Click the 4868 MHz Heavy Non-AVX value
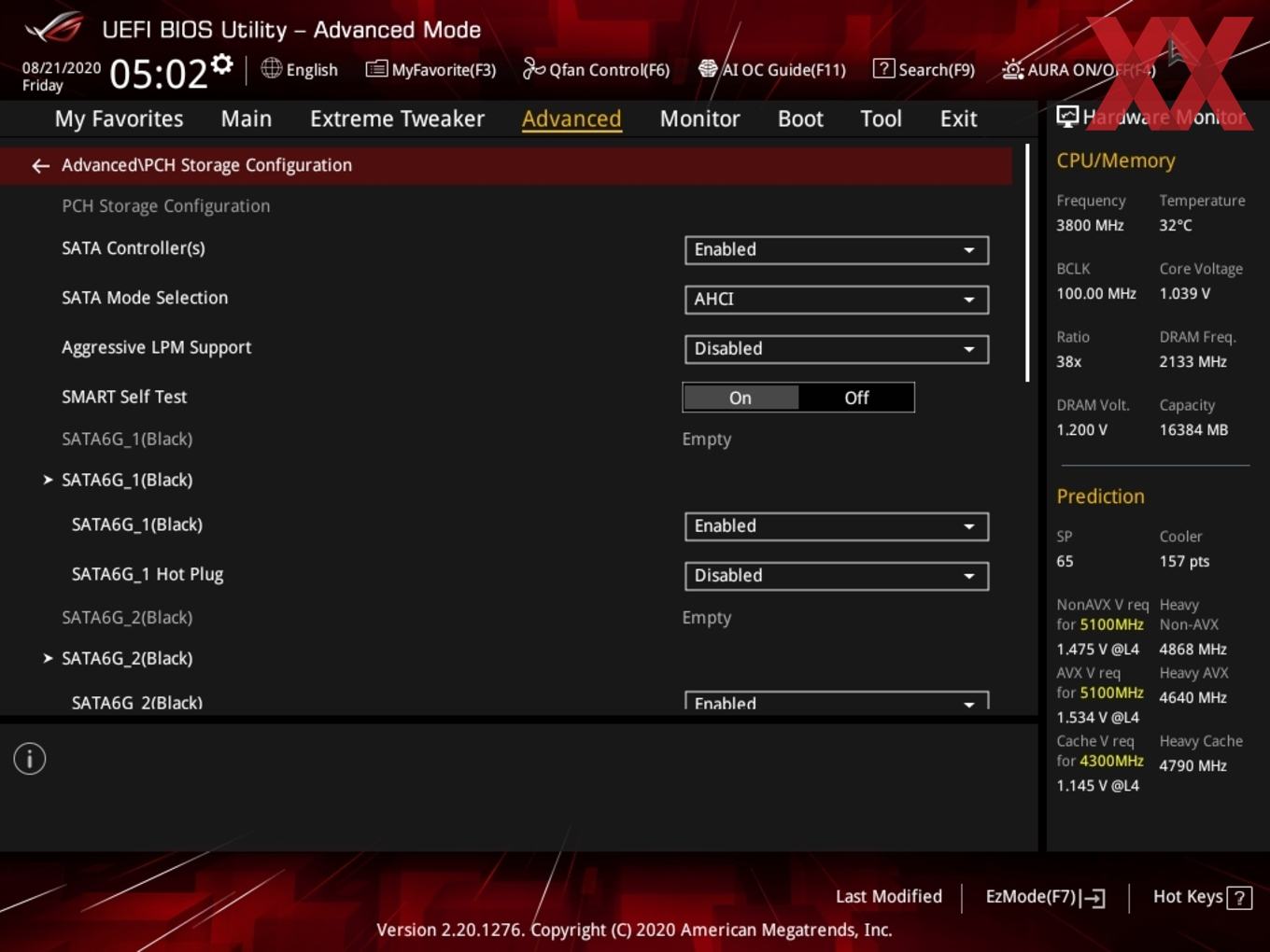The height and width of the screenshot is (952, 1270). click(x=1193, y=649)
